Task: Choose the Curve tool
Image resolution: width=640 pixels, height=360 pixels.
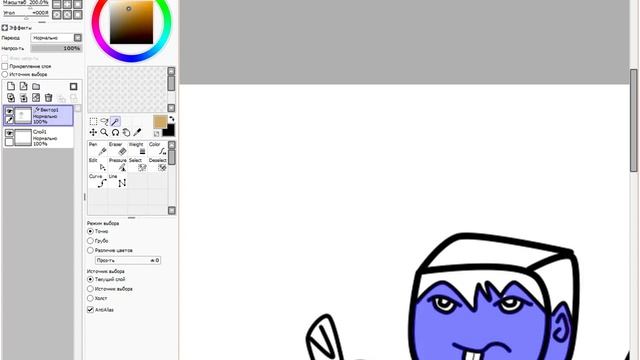Action: [98, 181]
